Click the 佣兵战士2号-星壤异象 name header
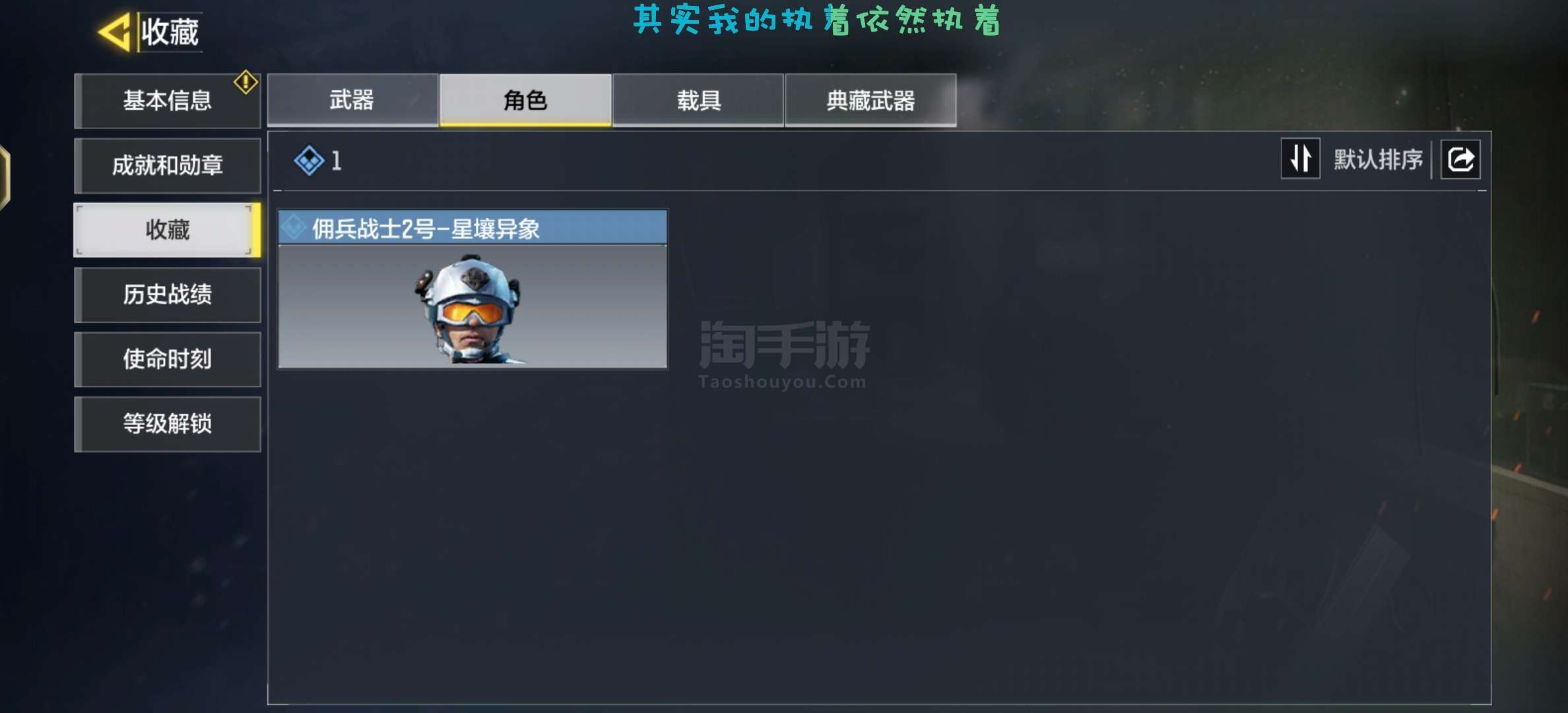1568x713 pixels. [x=426, y=228]
